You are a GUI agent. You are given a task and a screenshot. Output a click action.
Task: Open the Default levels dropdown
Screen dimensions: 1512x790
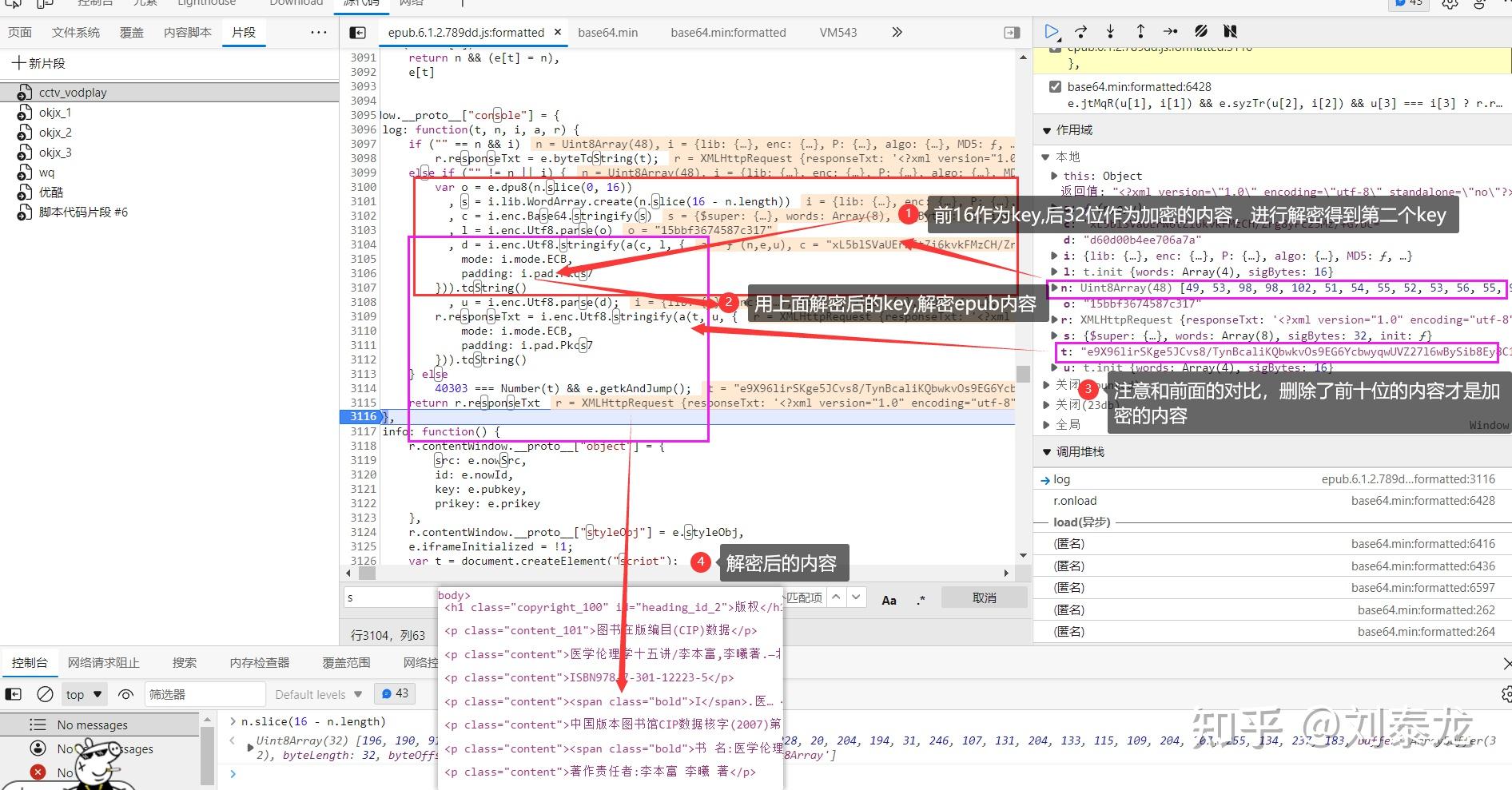click(x=318, y=695)
